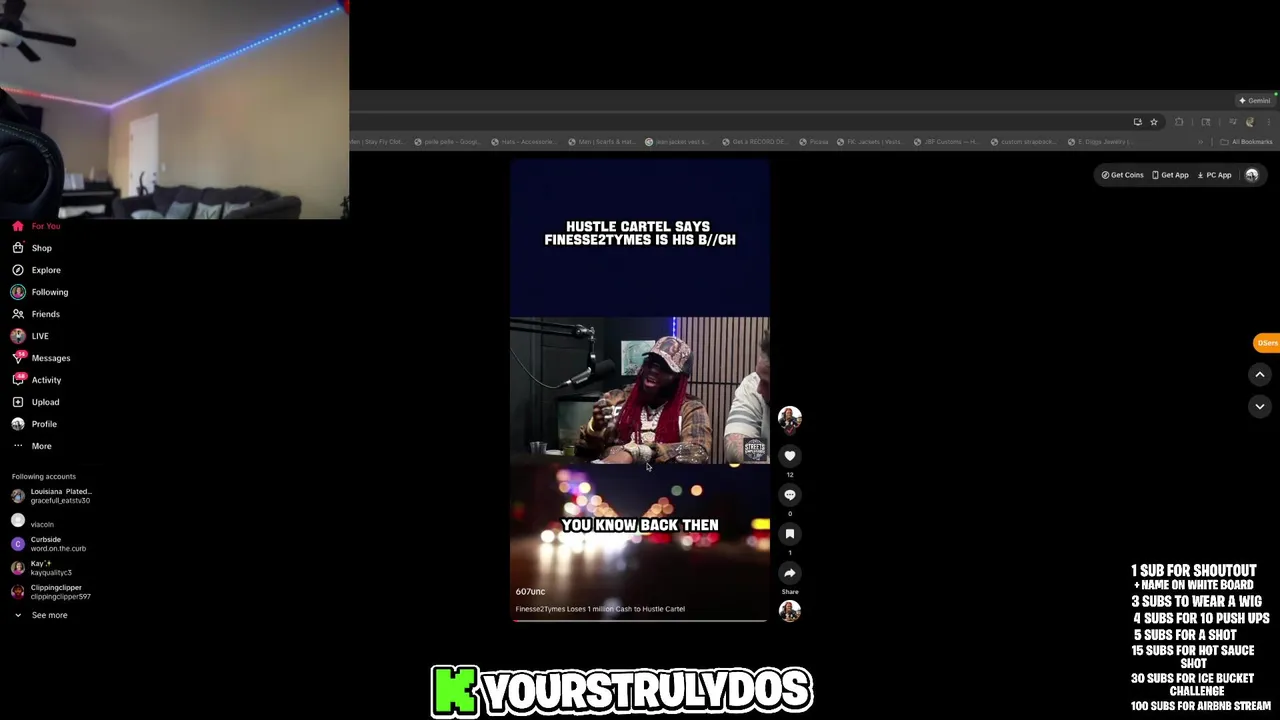The height and width of the screenshot is (720, 1280).
Task: Open the Picasa bookmark
Action: (x=813, y=142)
